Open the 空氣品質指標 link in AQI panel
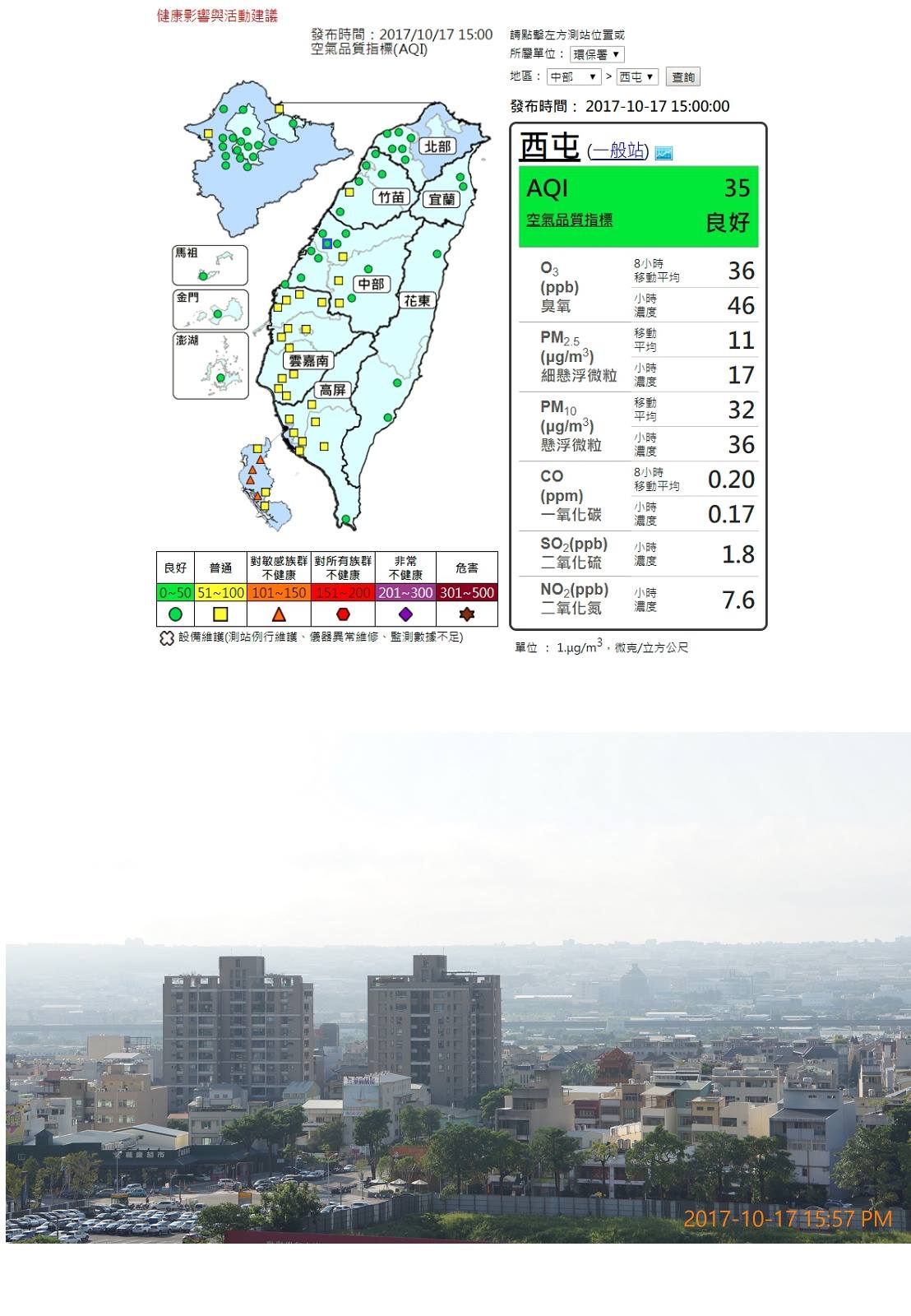The image size is (911, 1316). pos(570,220)
